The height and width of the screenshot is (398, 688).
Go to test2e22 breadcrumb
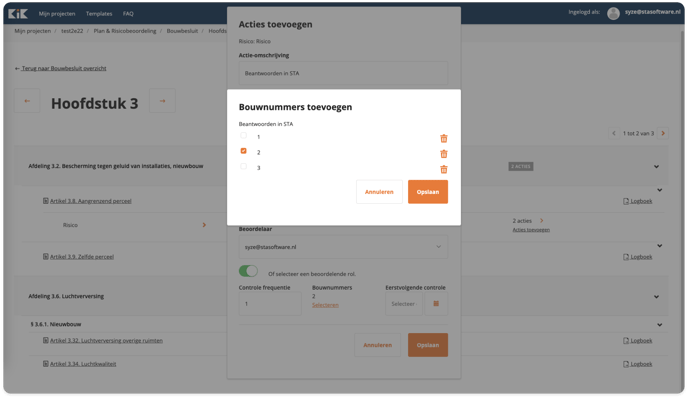point(72,31)
